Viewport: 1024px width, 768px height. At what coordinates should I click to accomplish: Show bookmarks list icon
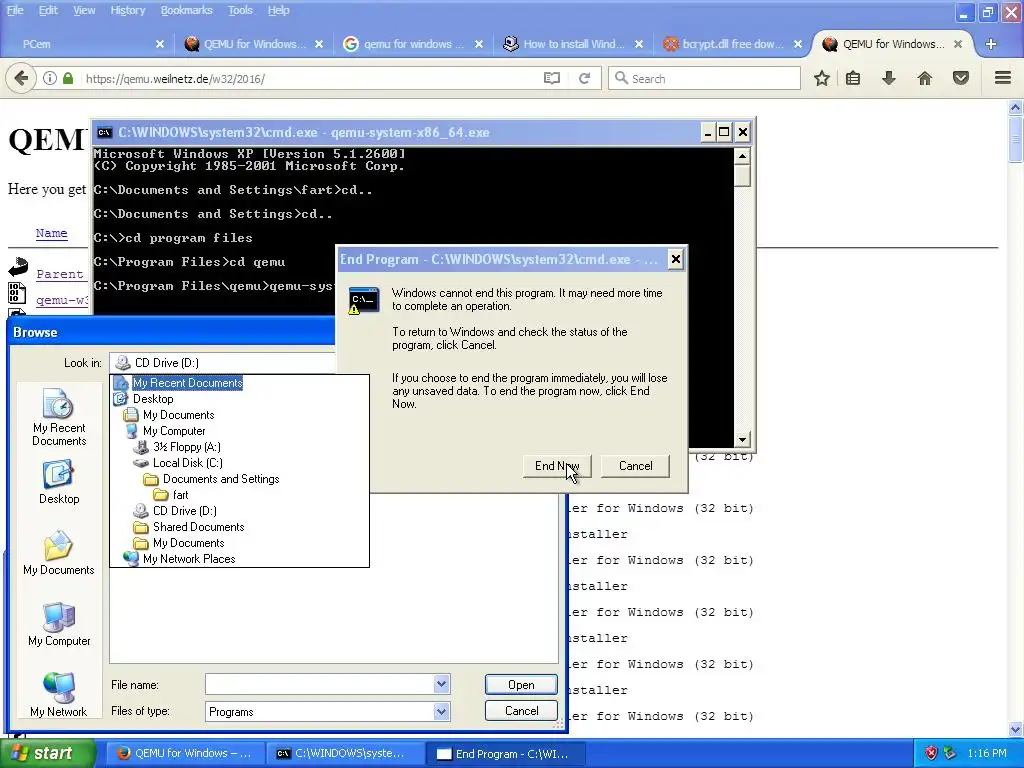point(853,78)
